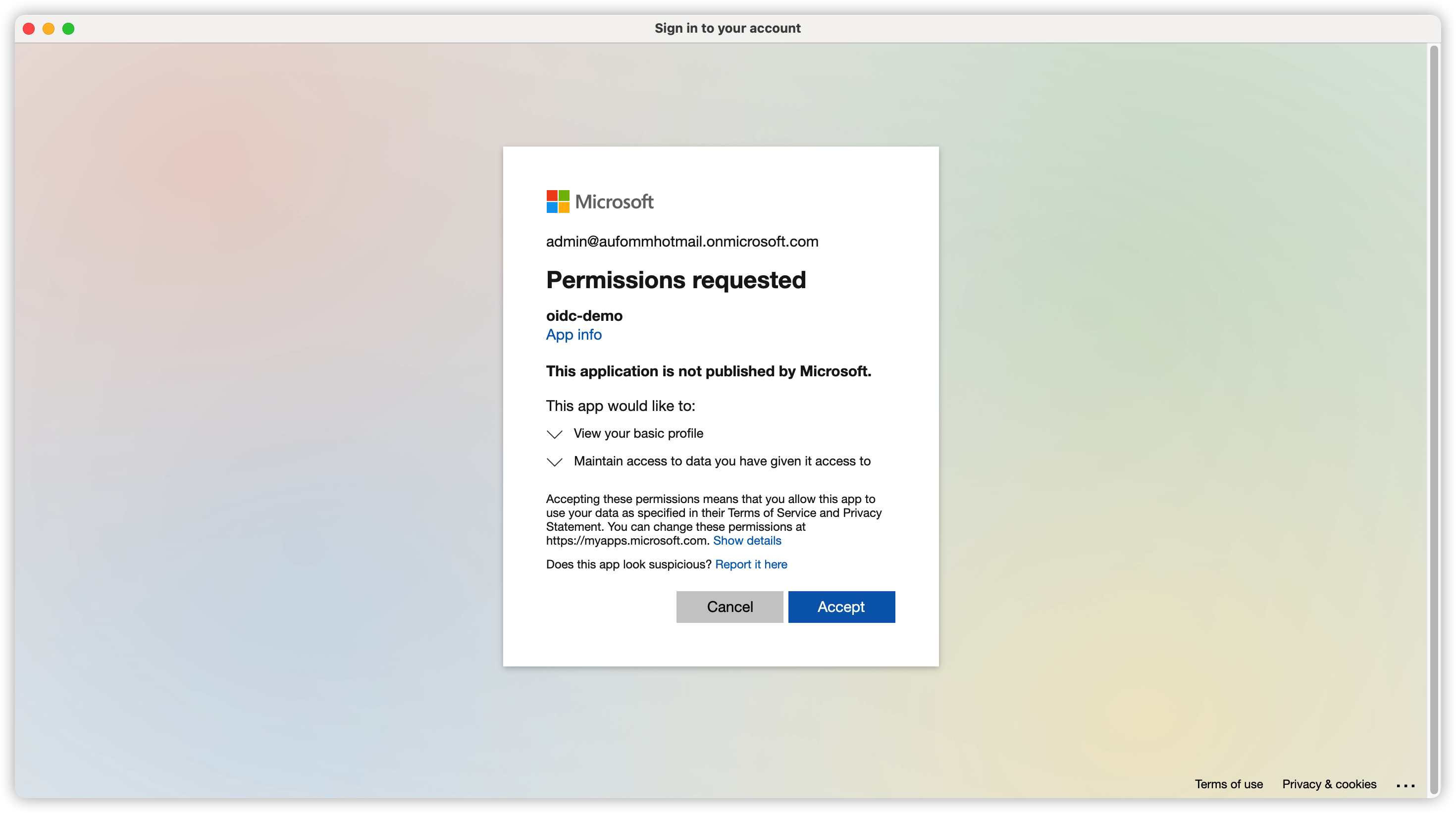1456x813 pixels.
Task: Zoom the window with the green button
Action: pos(68,28)
